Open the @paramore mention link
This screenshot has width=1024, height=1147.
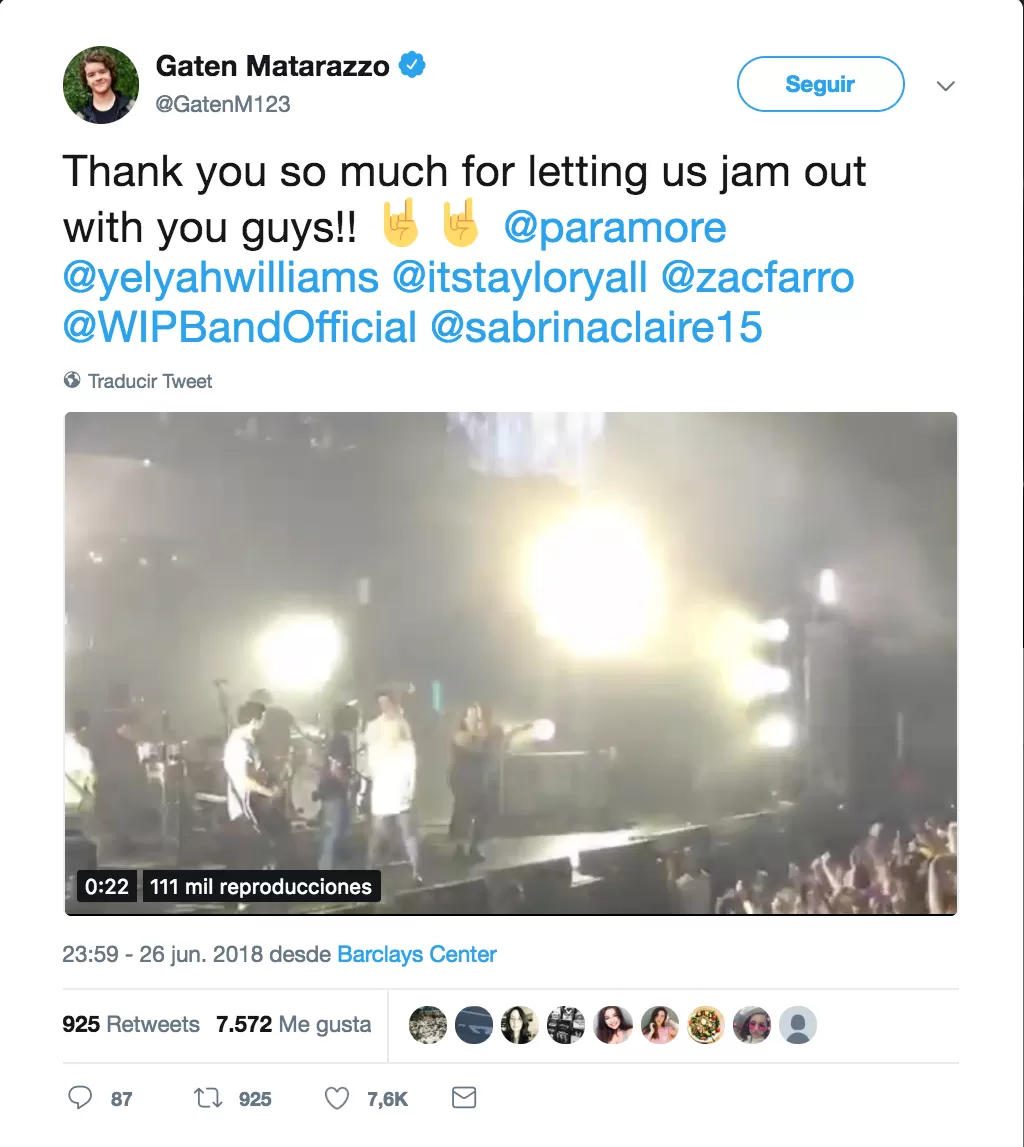coord(615,227)
